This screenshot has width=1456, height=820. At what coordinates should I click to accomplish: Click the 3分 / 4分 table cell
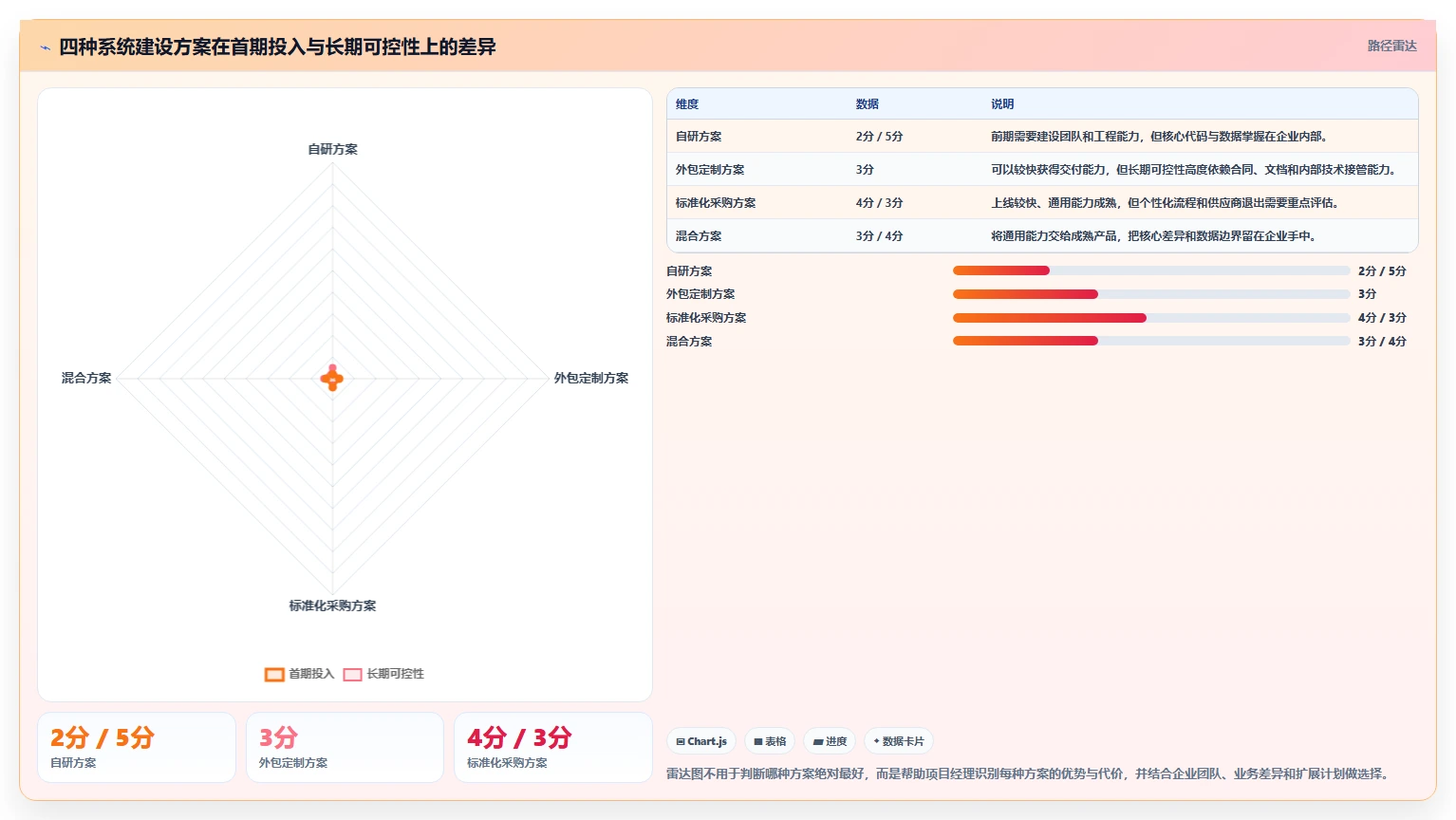(x=879, y=236)
